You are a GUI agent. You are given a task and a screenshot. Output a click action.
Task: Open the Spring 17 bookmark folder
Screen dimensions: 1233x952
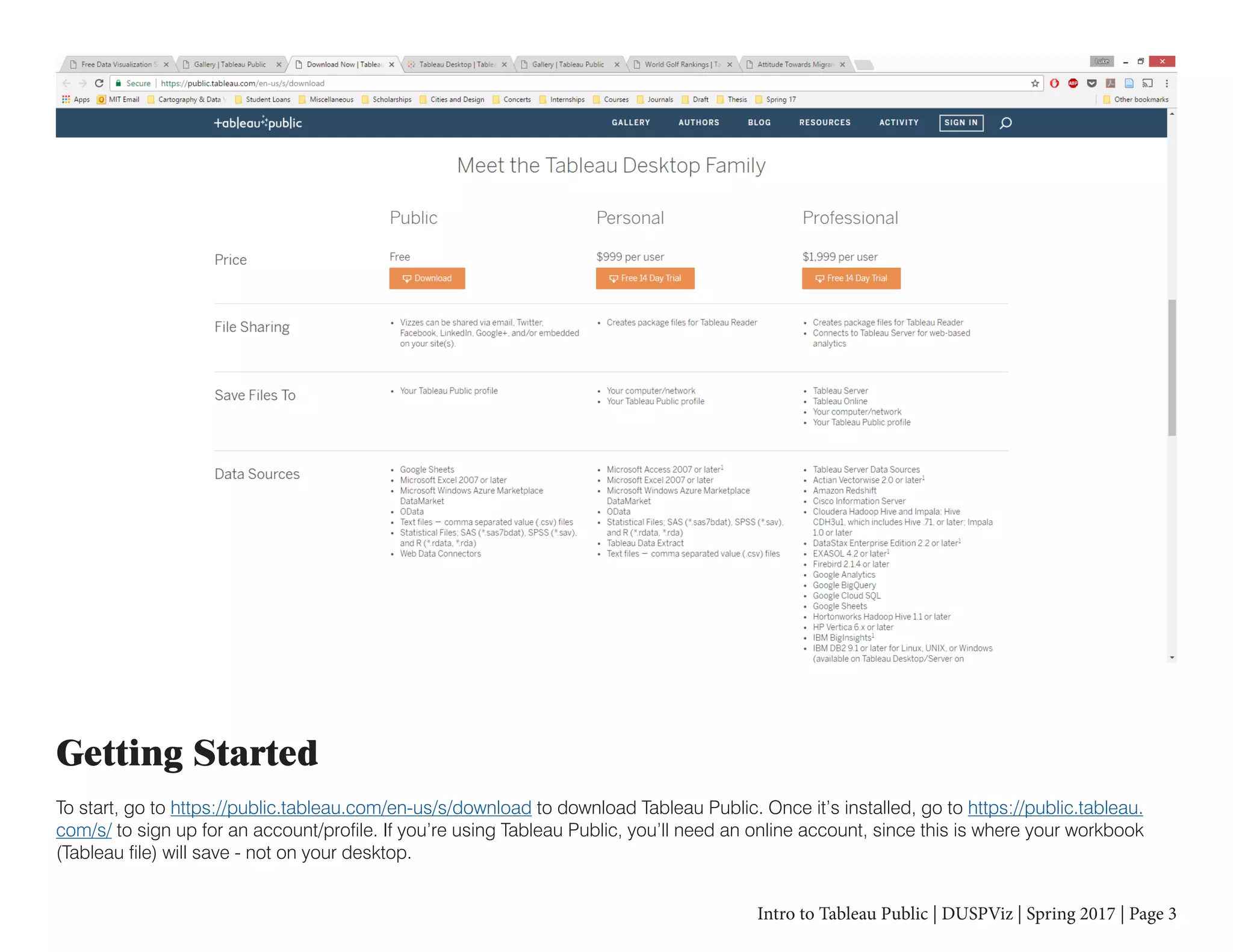click(775, 99)
